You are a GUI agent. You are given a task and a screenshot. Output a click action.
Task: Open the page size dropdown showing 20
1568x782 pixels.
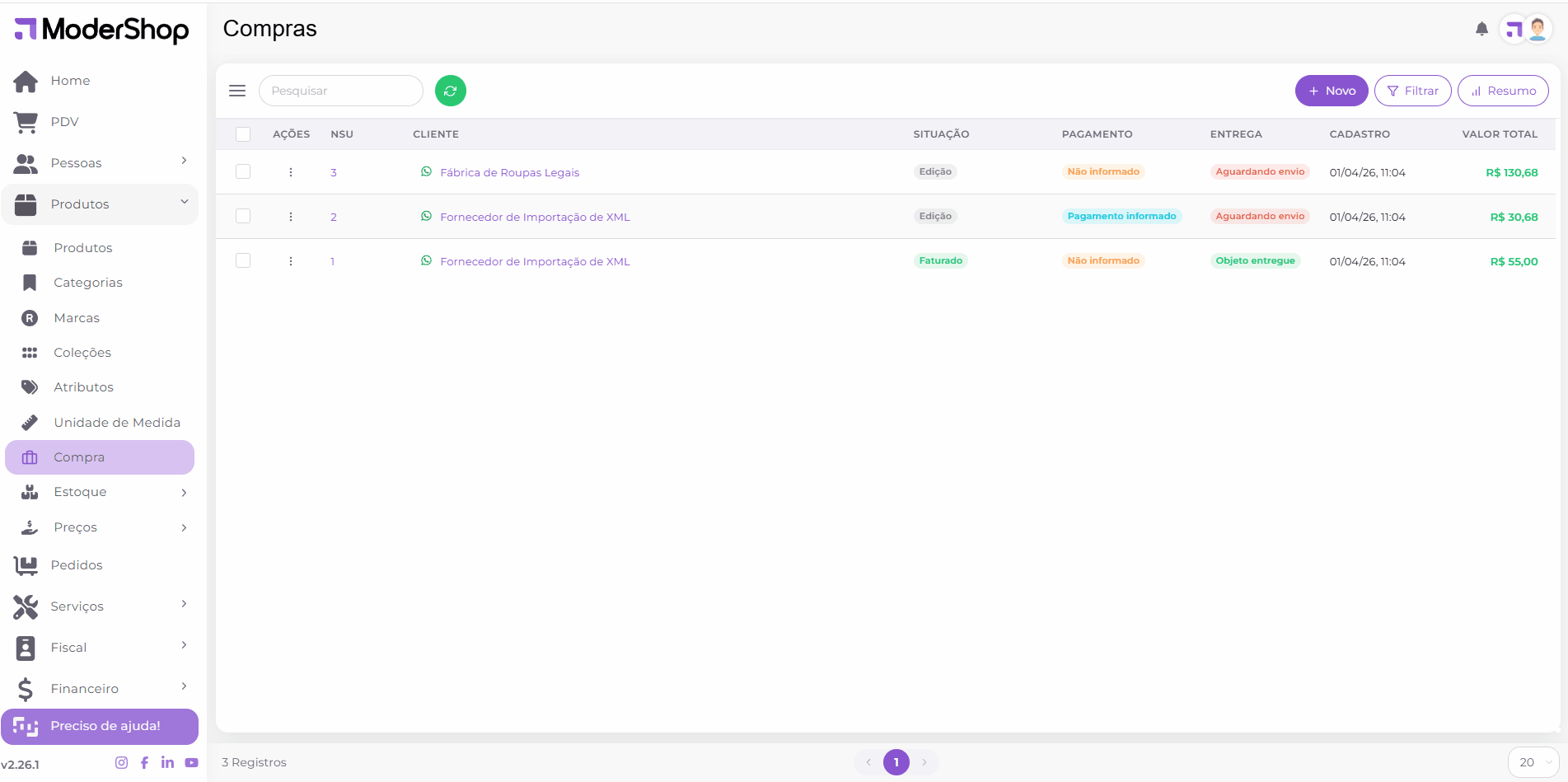1533,762
